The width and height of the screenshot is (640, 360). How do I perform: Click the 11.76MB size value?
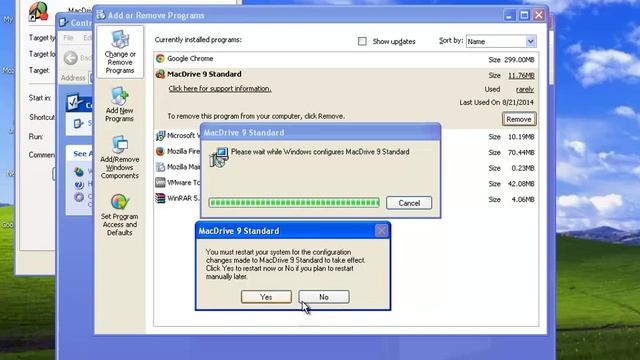(x=521, y=76)
